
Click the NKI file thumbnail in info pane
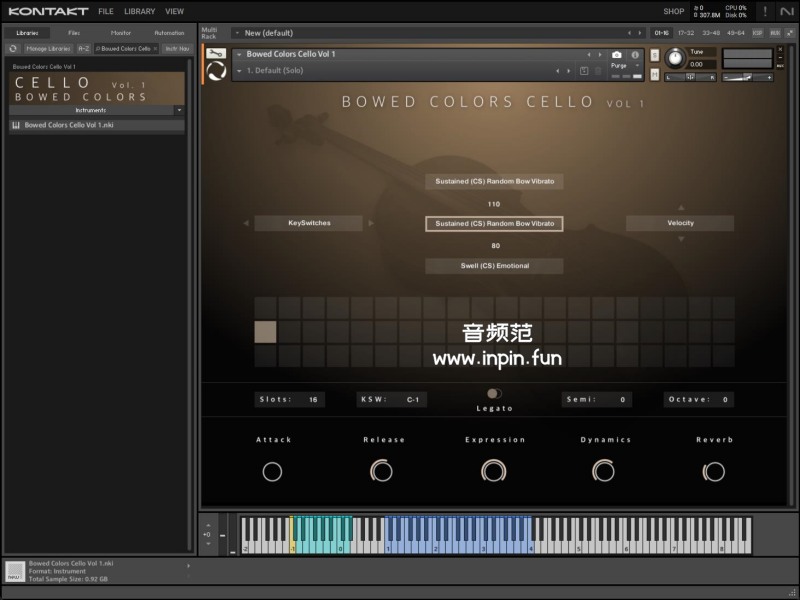(x=15, y=571)
